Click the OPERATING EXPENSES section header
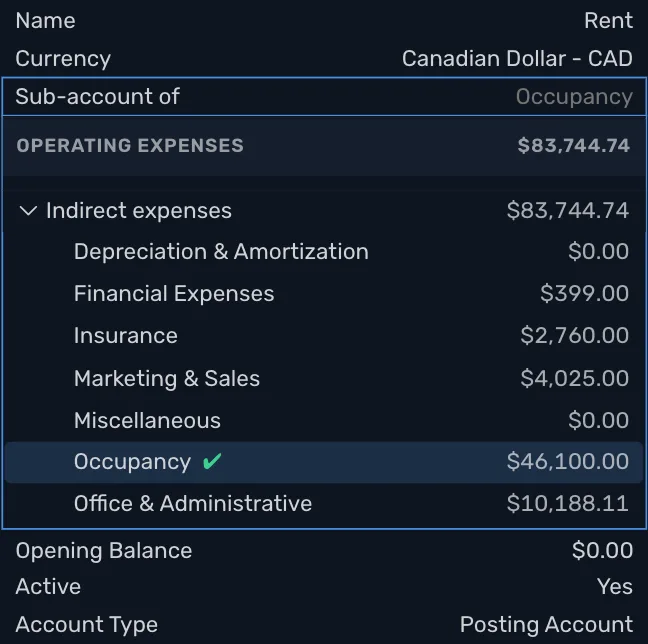Image resolution: width=648 pixels, height=644 pixels. pos(324,145)
